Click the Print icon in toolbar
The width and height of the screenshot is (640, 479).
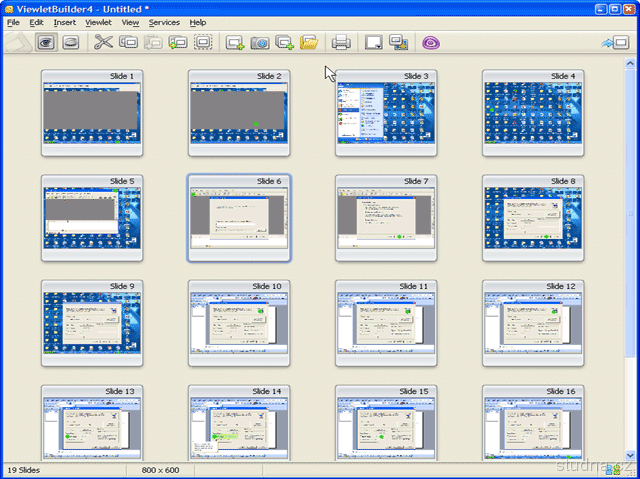pos(341,42)
